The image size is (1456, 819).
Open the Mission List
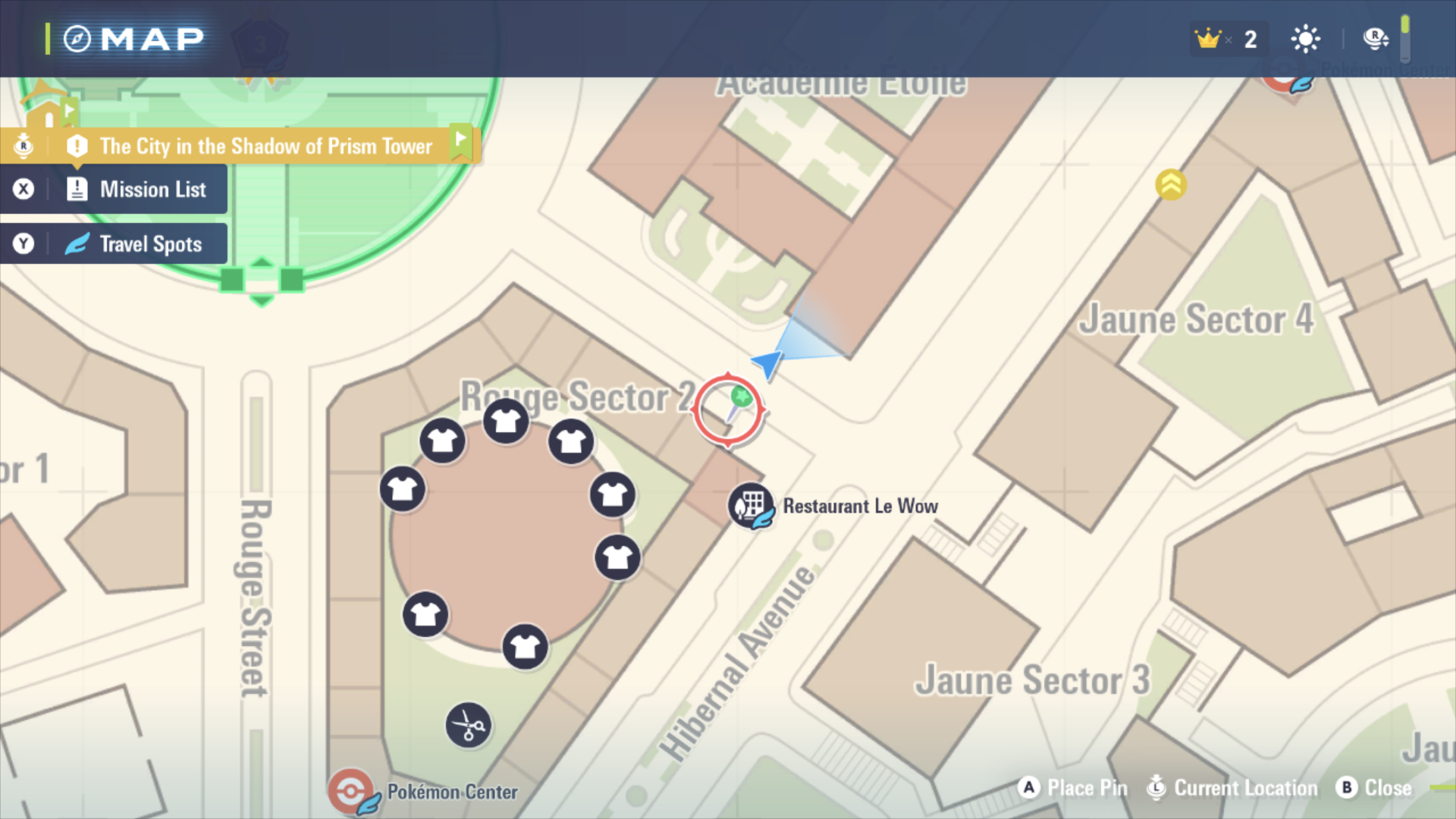(x=114, y=189)
